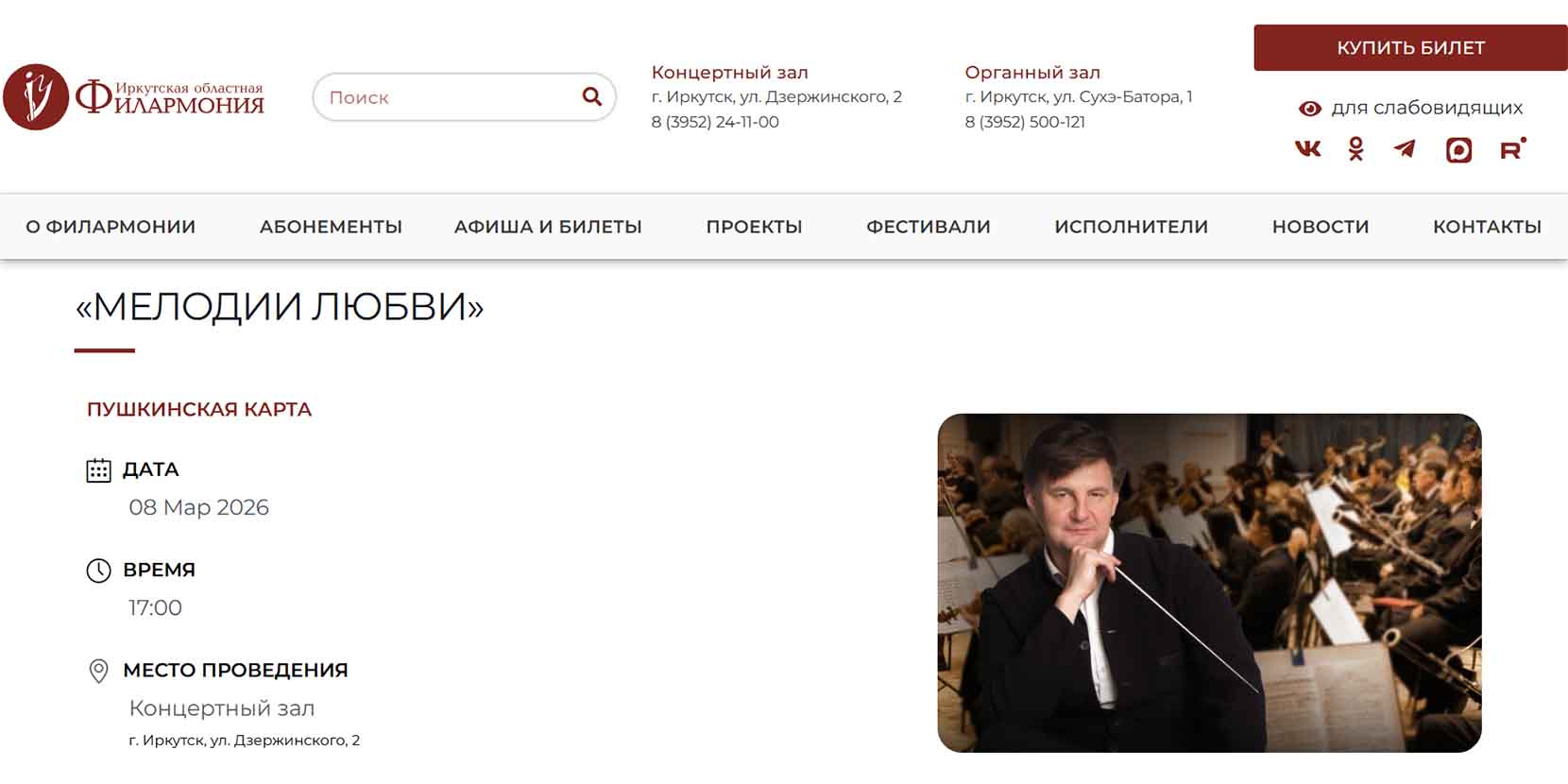Image resolution: width=1568 pixels, height=784 pixels.
Task: Open the Исполнители menu item
Action: [x=1131, y=227]
